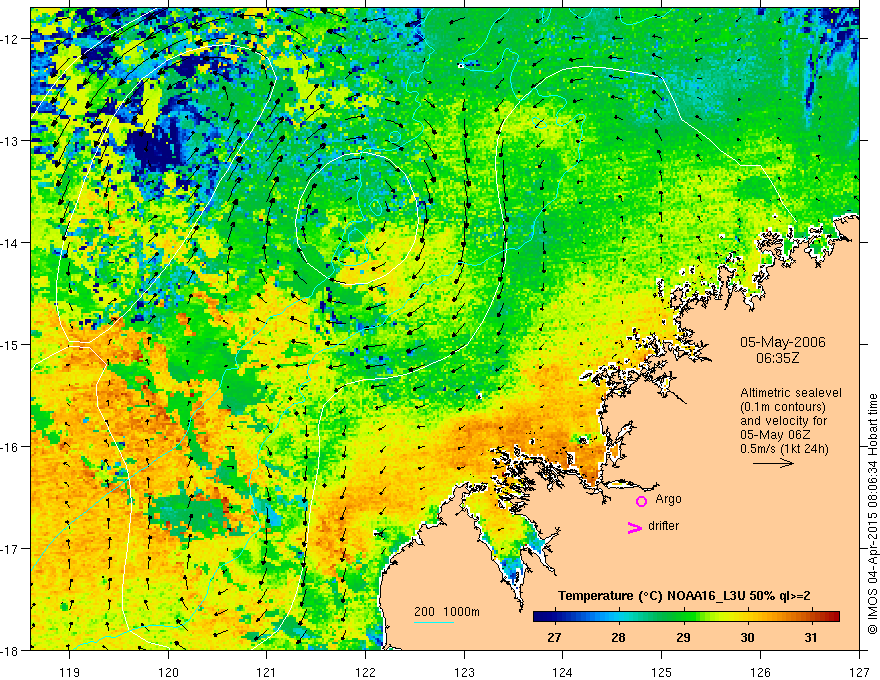This screenshot has height=680, width=880.
Task: Click the cyan 200 1000m depth contour line sample
Action: pos(434,622)
